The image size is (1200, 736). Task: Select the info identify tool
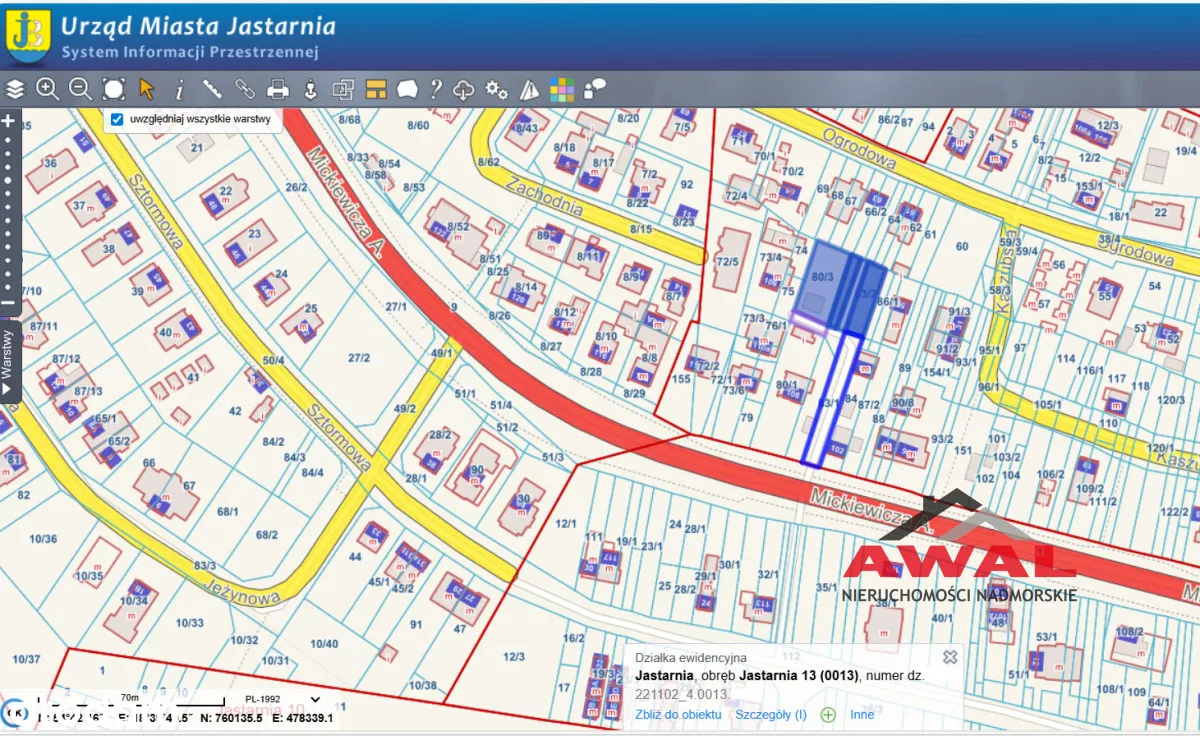point(180,90)
